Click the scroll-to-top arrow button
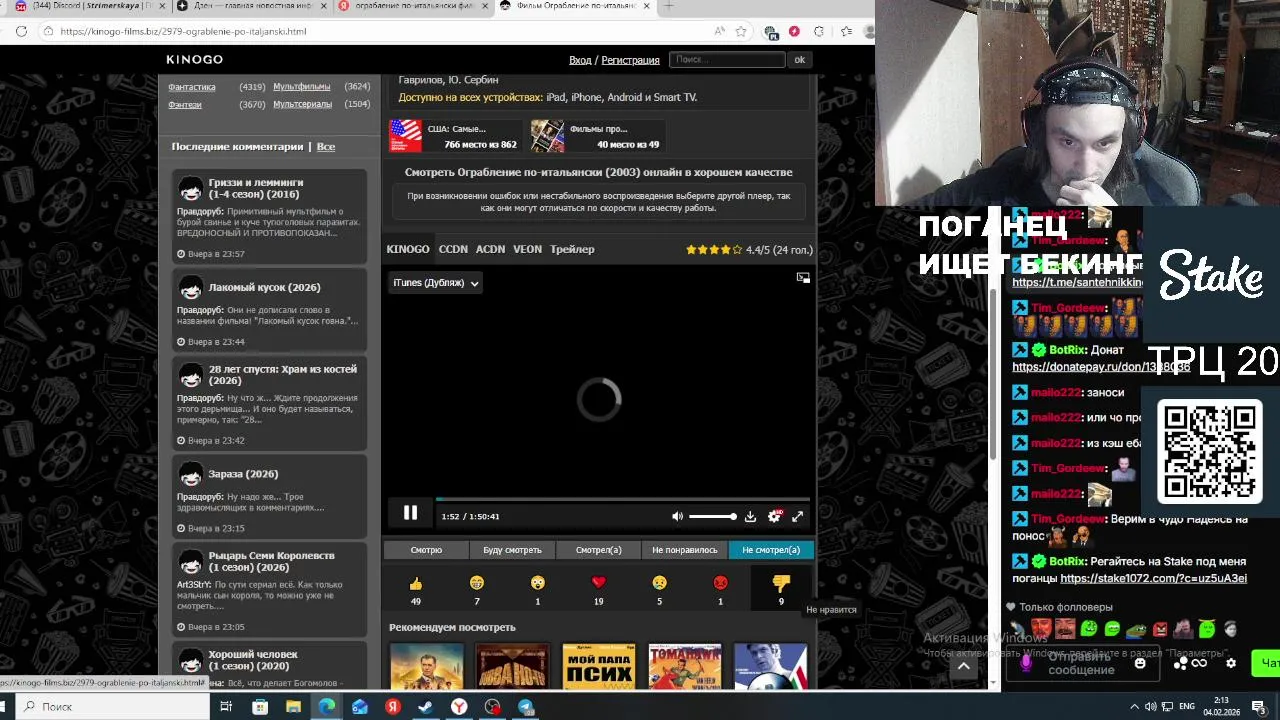Screen dimensions: 1280x720 [963, 666]
